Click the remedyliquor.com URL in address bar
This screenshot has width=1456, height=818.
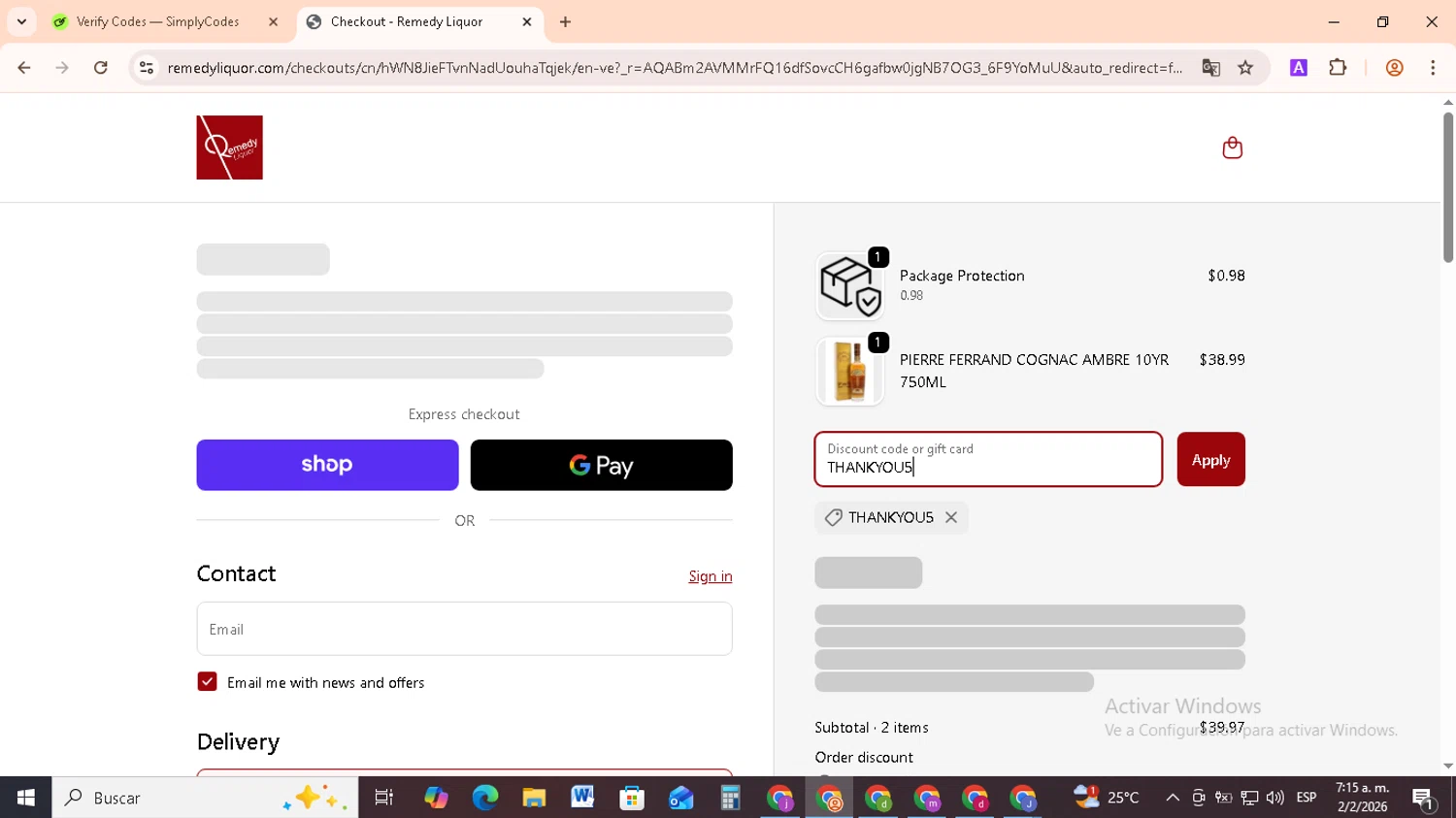click(675, 68)
